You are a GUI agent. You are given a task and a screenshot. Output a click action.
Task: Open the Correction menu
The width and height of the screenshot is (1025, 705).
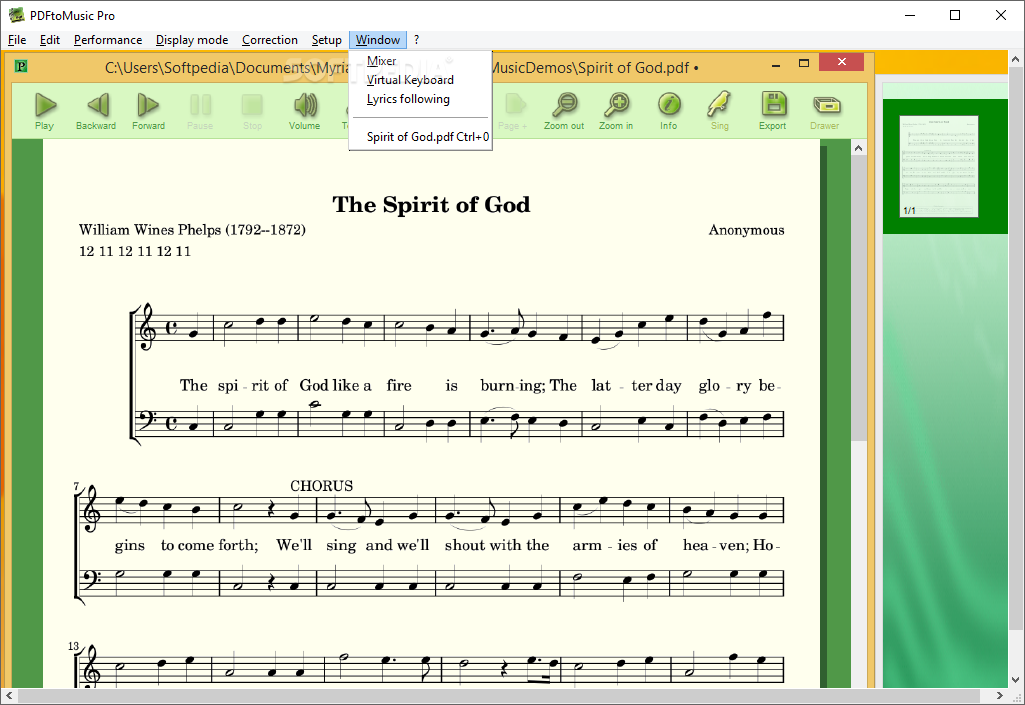(x=270, y=40)
